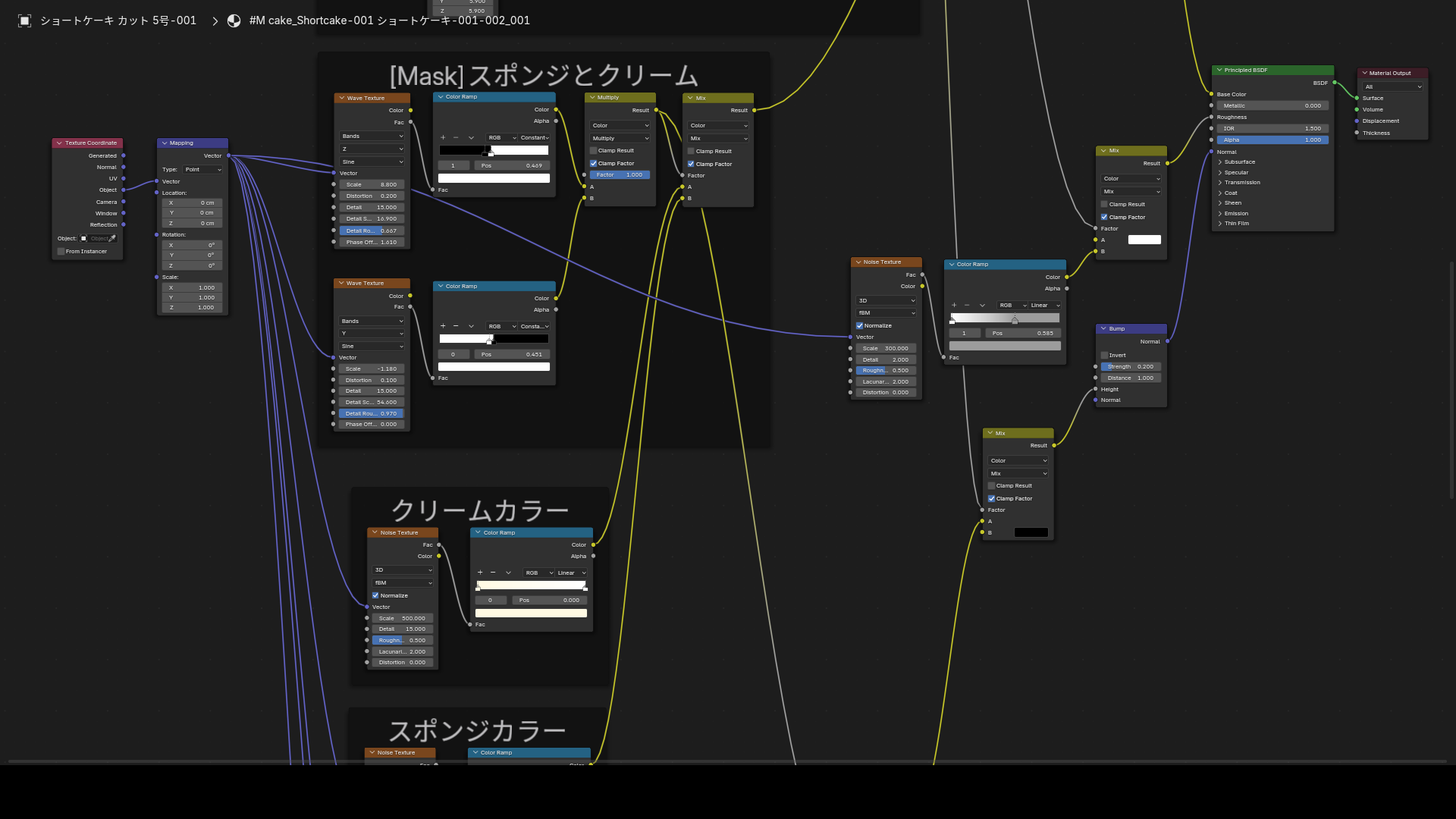Click the black color stop marker in the Color Ramp with Pos 0.469
Image resolution: width=1456 pixels, height=819 pixels.
(x=485, y=153)
